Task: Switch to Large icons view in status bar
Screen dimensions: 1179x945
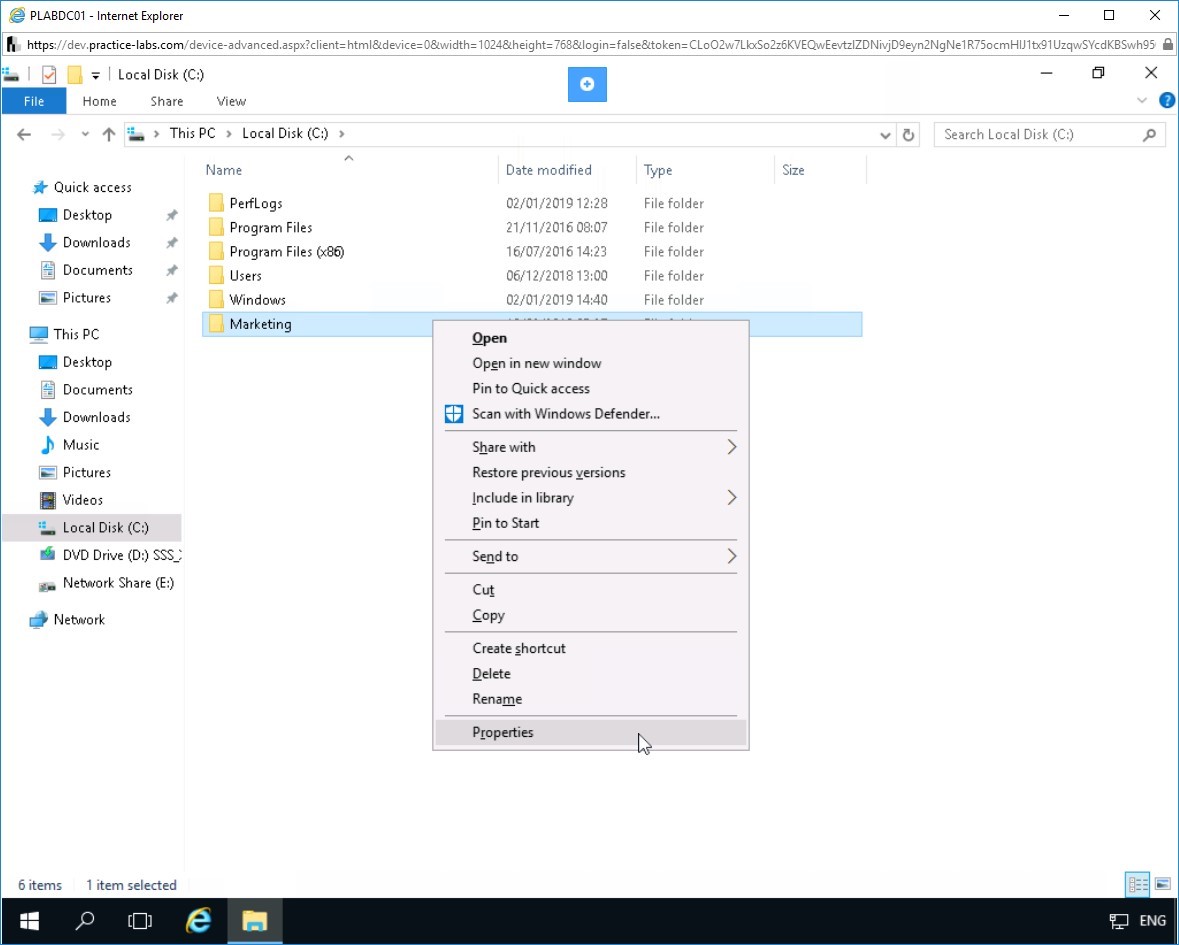Action: click(x=1162, y=885)
